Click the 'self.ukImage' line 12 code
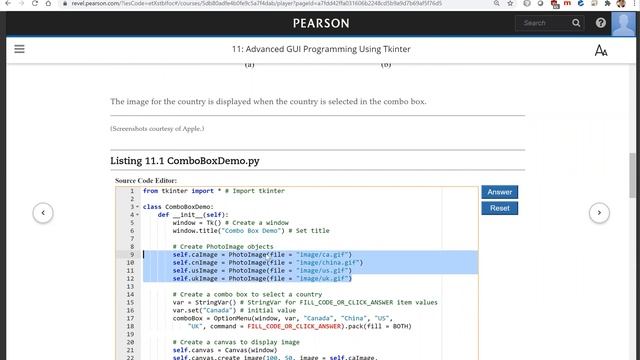 coord(262,278)
